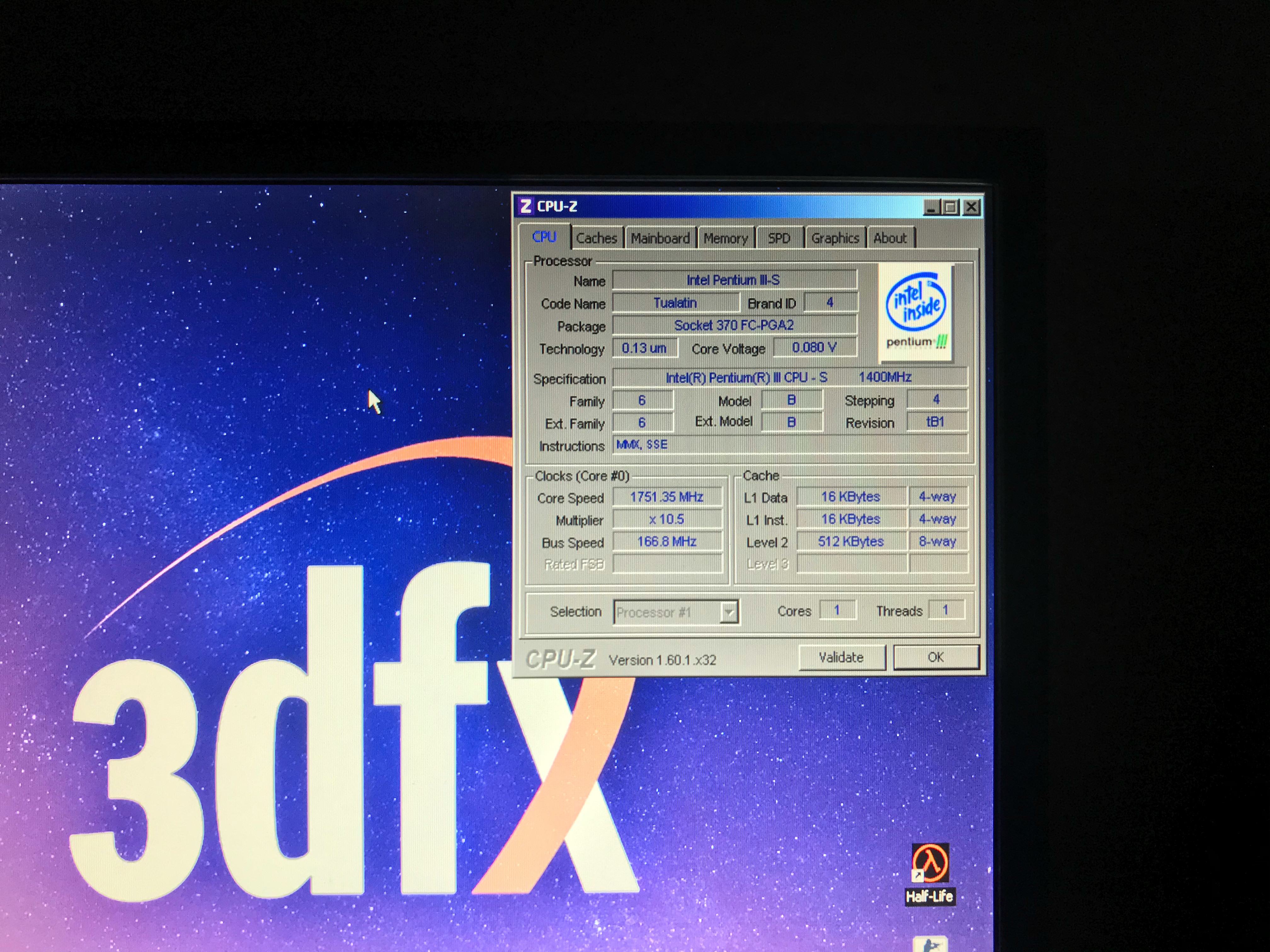Screen dimensions: 1270x952
Task: Minimize the CPU-Z window
Action: pos(931,207)
